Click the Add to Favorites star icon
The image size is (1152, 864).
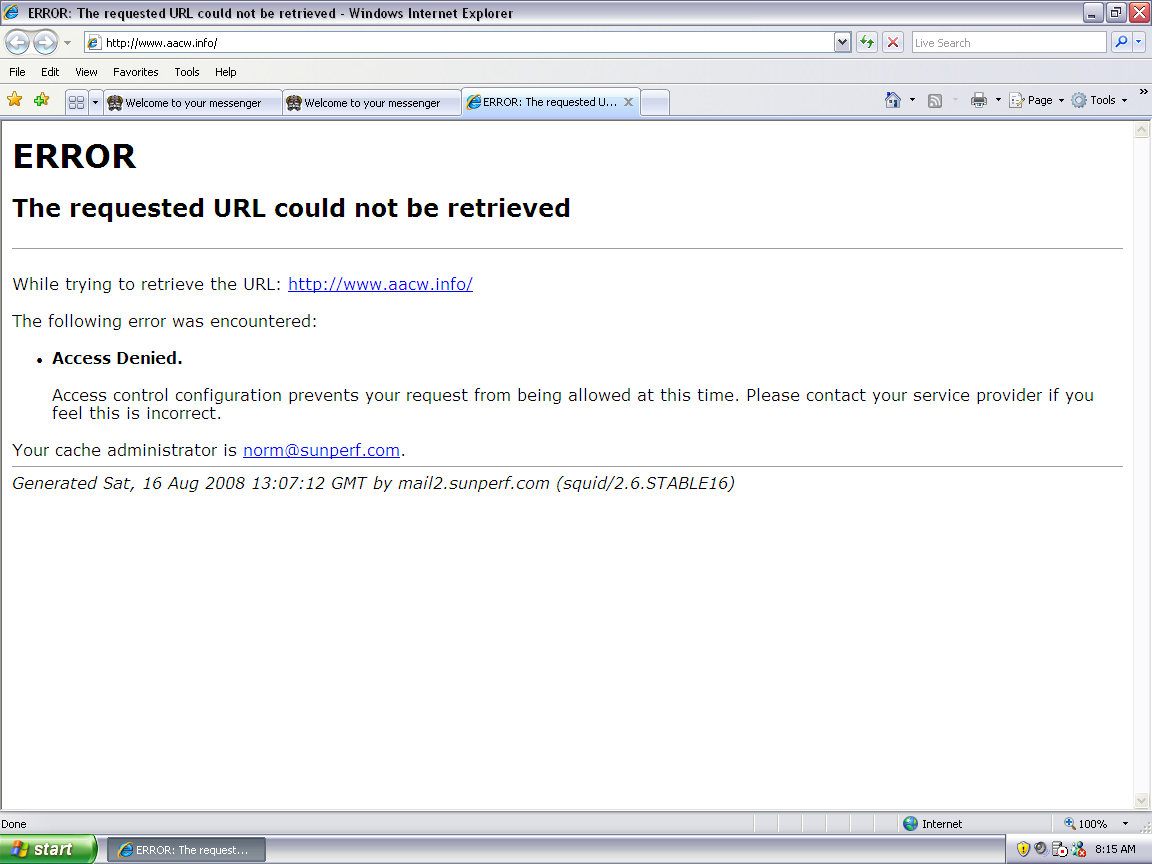(x=41, y=100)
